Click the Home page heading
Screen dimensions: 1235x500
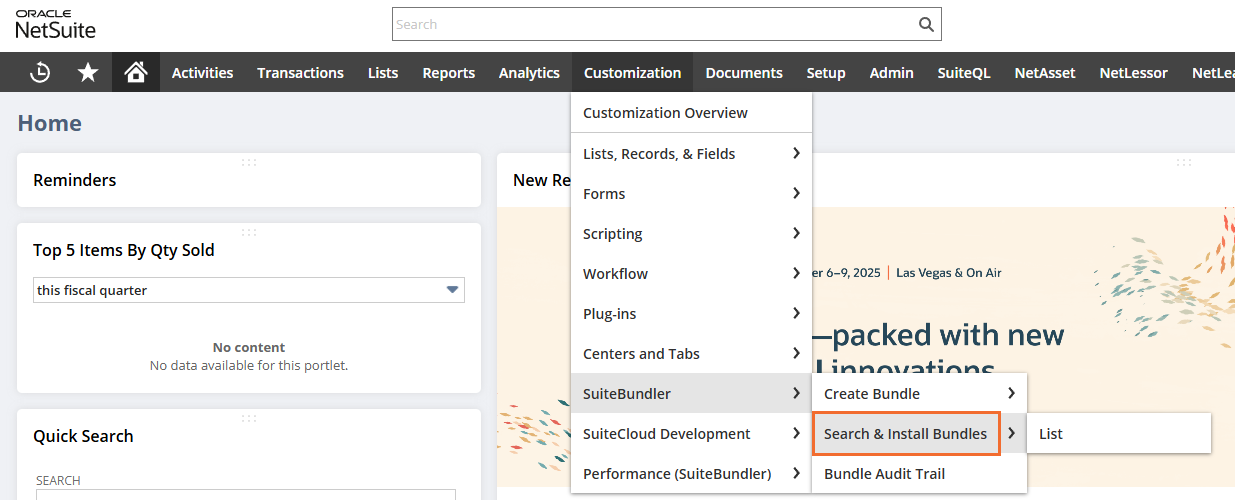[x=50, y=123]
